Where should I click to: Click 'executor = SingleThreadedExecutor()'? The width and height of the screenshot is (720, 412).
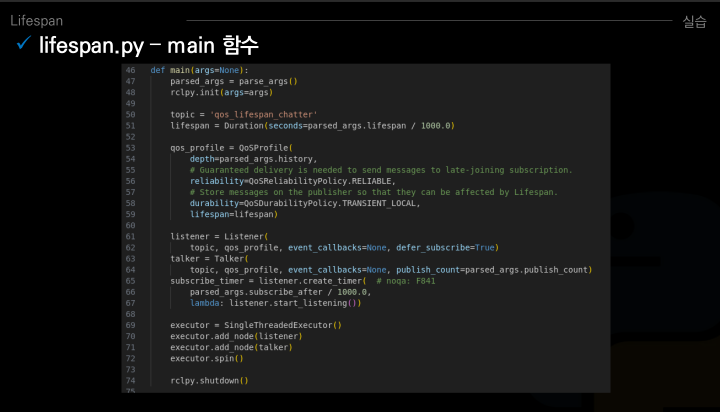point(256,325)
